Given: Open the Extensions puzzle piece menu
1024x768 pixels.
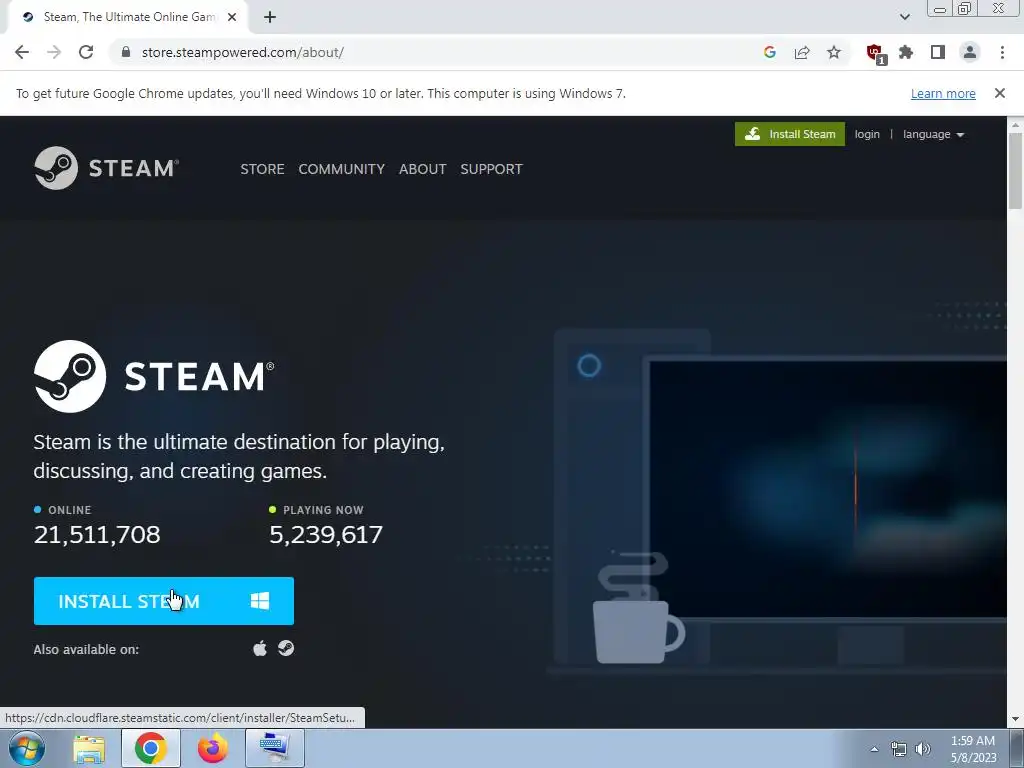Looking at the screenshot, I should pyautogui.click(x=906, y=52).
